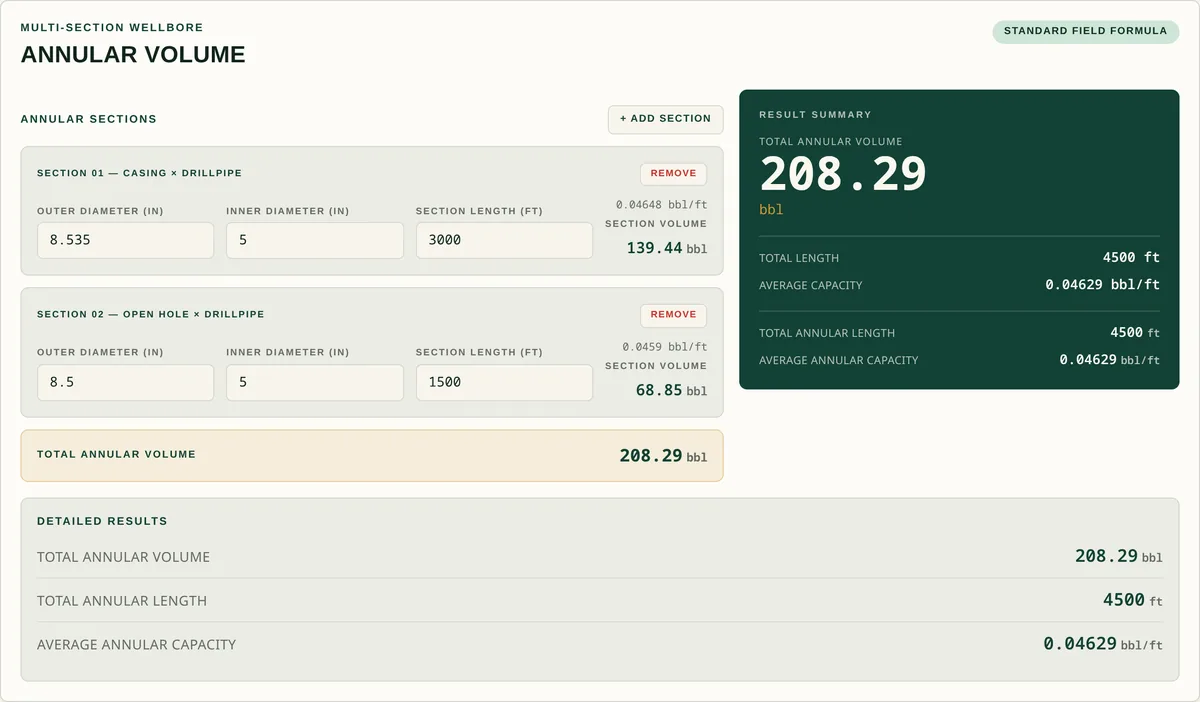Click the "Section 01 — Casing × Drillpipe" heading
The height and width of the screenshot is (702, 1200).
[139, 173]
